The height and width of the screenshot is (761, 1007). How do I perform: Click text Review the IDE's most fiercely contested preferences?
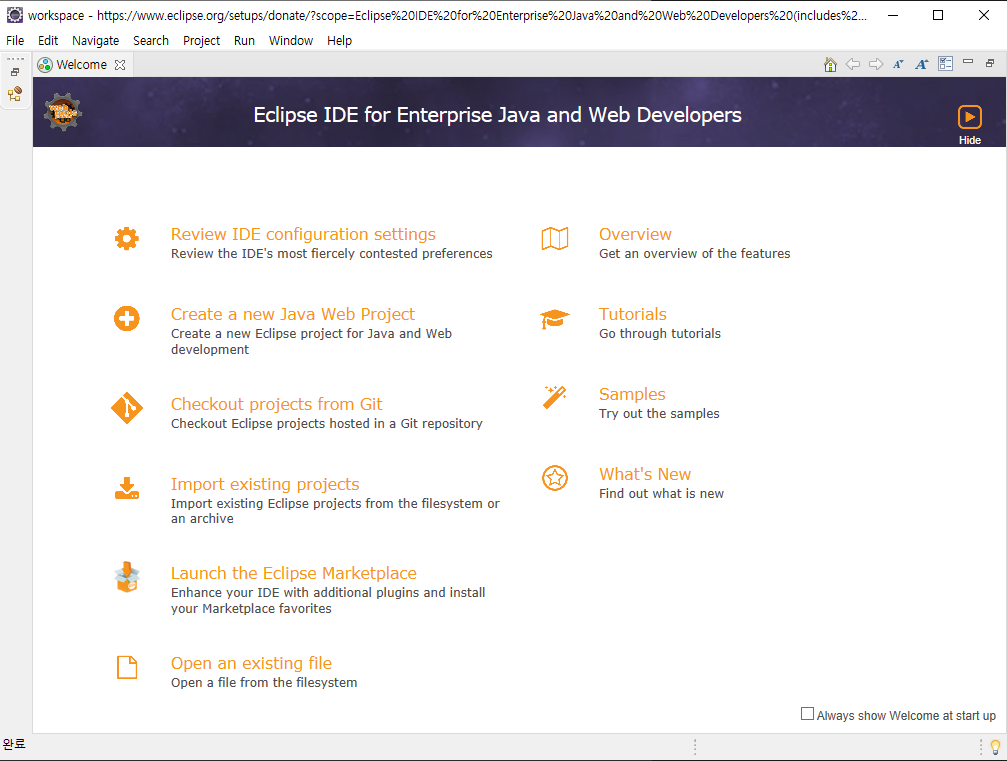(331, 254)
